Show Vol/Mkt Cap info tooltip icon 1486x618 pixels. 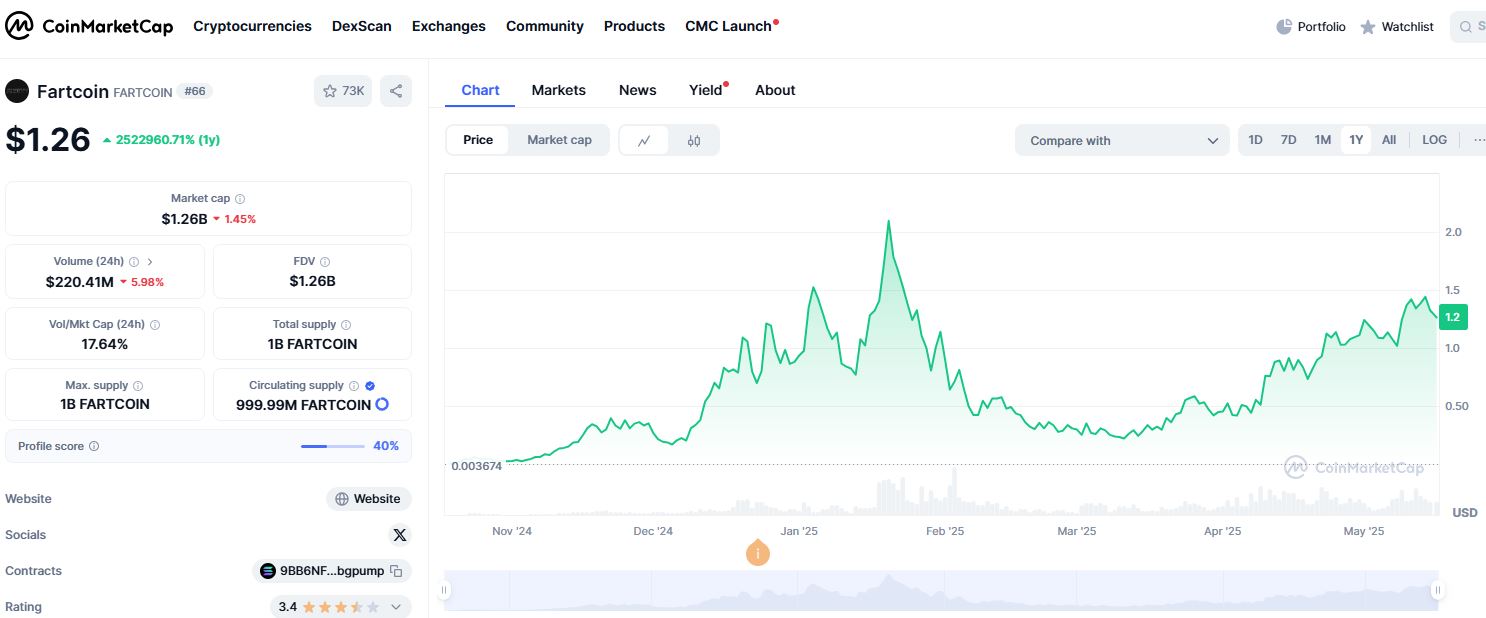pos(155,325)
